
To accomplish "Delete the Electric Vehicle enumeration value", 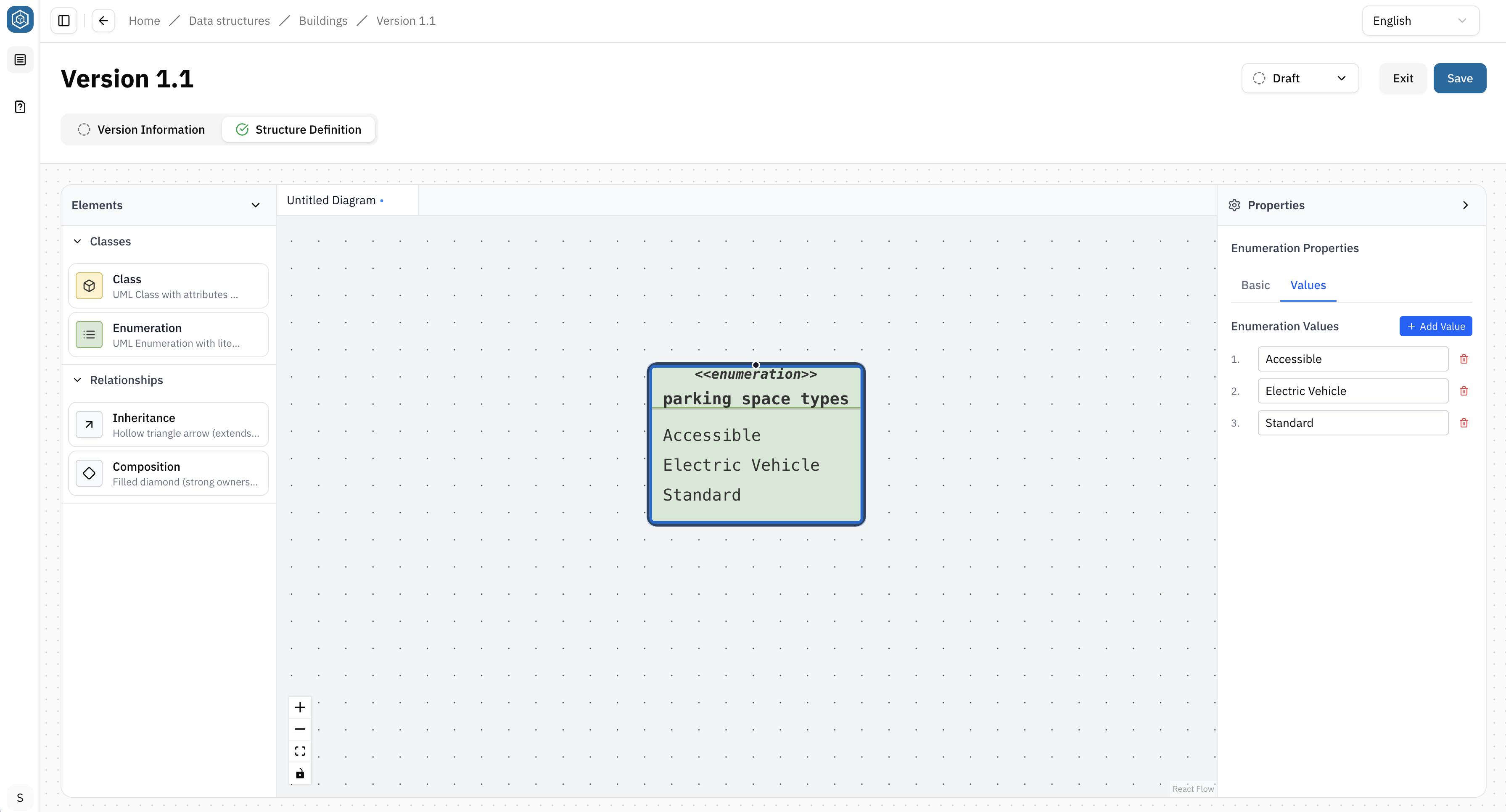I will click(1463, 391).
